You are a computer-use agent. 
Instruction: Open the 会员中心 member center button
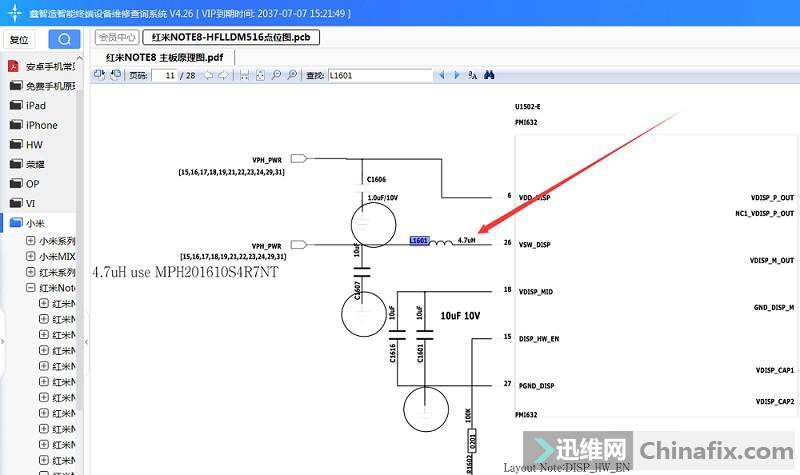(x=116, y=37)
